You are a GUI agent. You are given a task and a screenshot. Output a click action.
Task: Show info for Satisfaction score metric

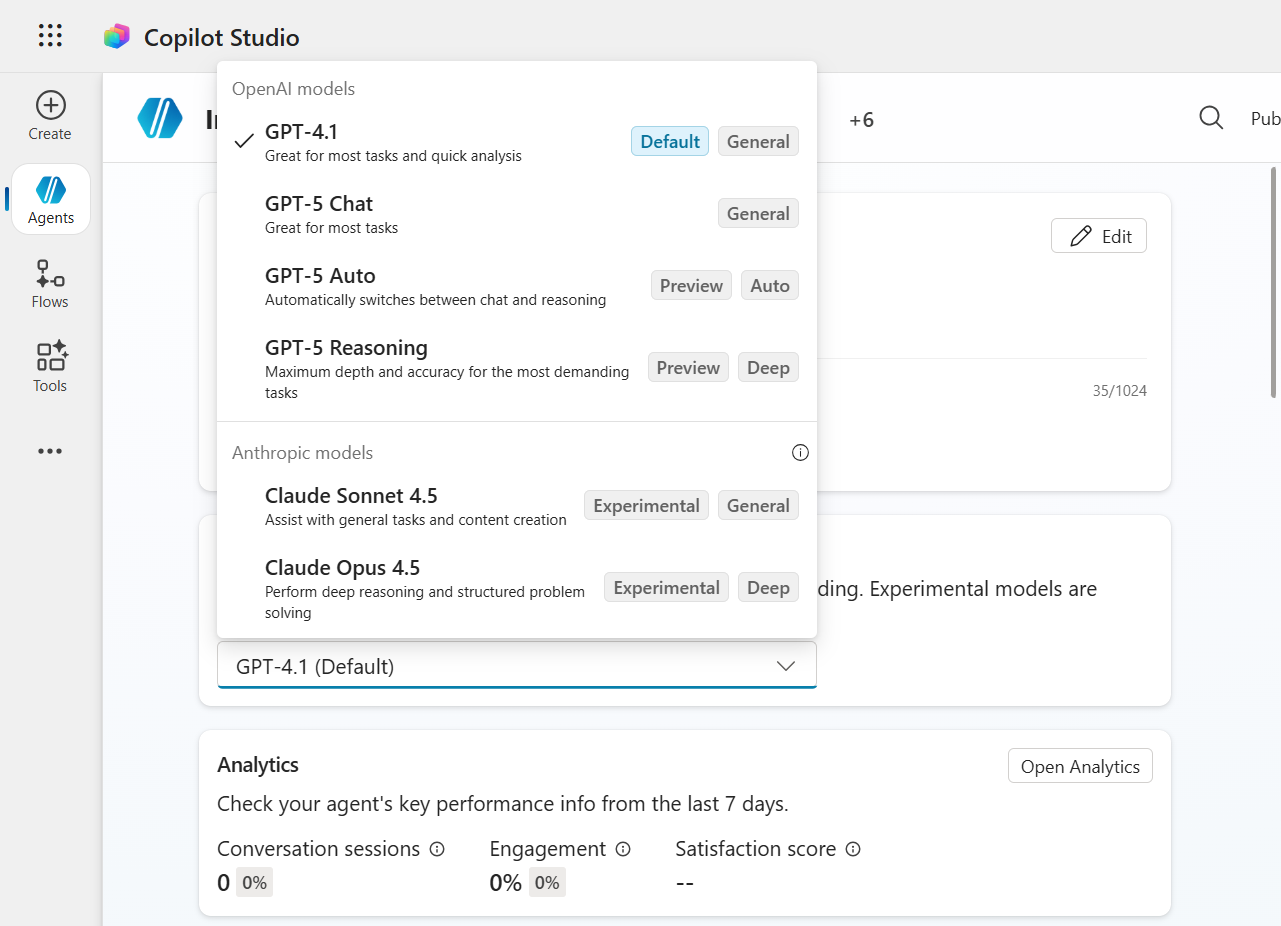click(x=853, y=849)
